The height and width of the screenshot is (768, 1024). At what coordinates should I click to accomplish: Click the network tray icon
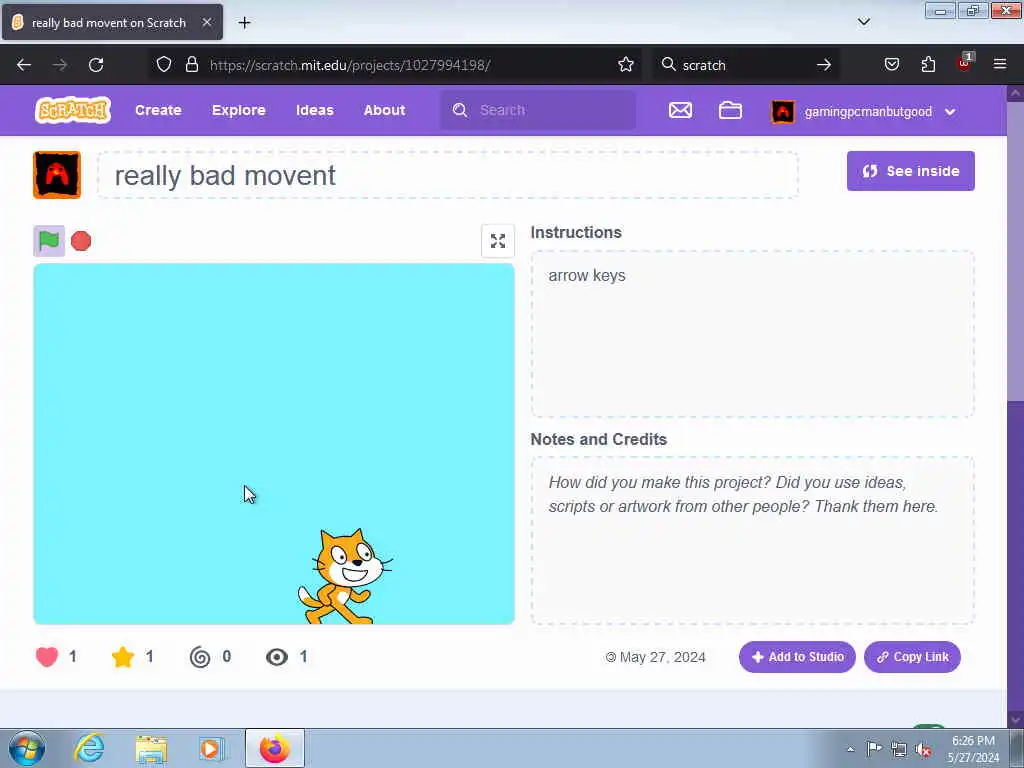pos(899,749)
